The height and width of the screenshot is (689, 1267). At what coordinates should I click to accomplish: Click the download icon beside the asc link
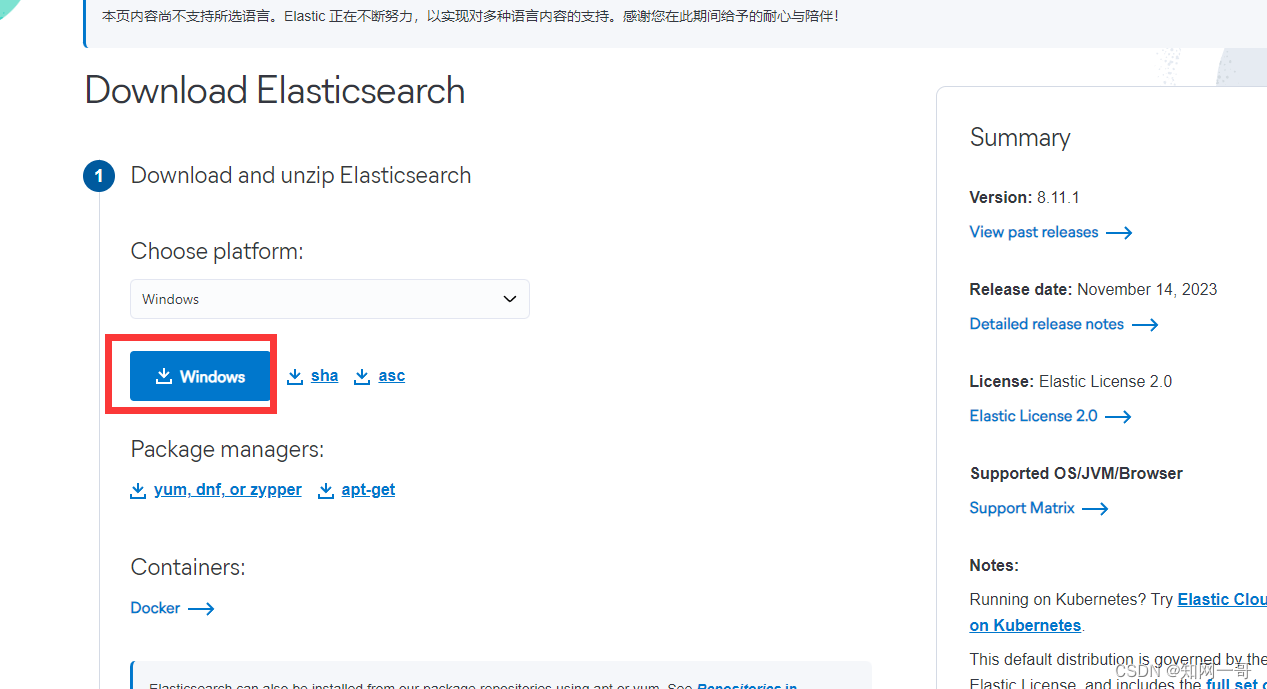point(361,375)
